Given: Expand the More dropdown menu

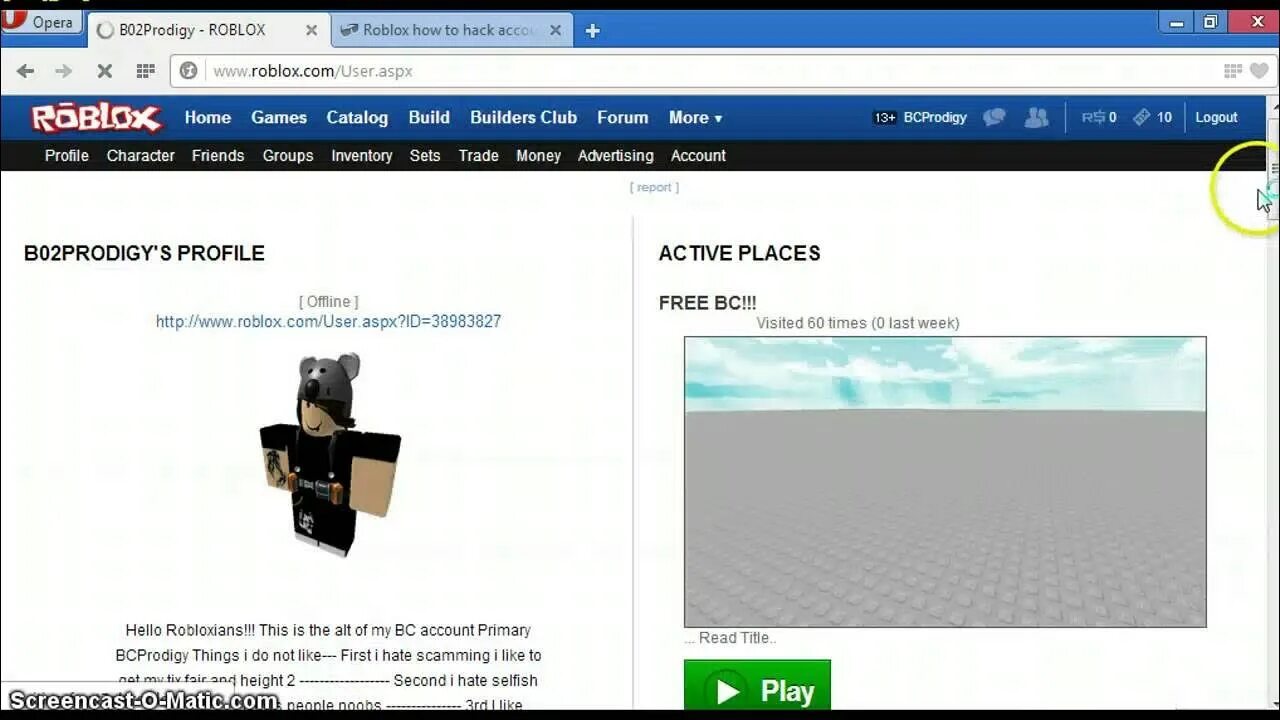Looking at the screenshot, I should (695, 117).
